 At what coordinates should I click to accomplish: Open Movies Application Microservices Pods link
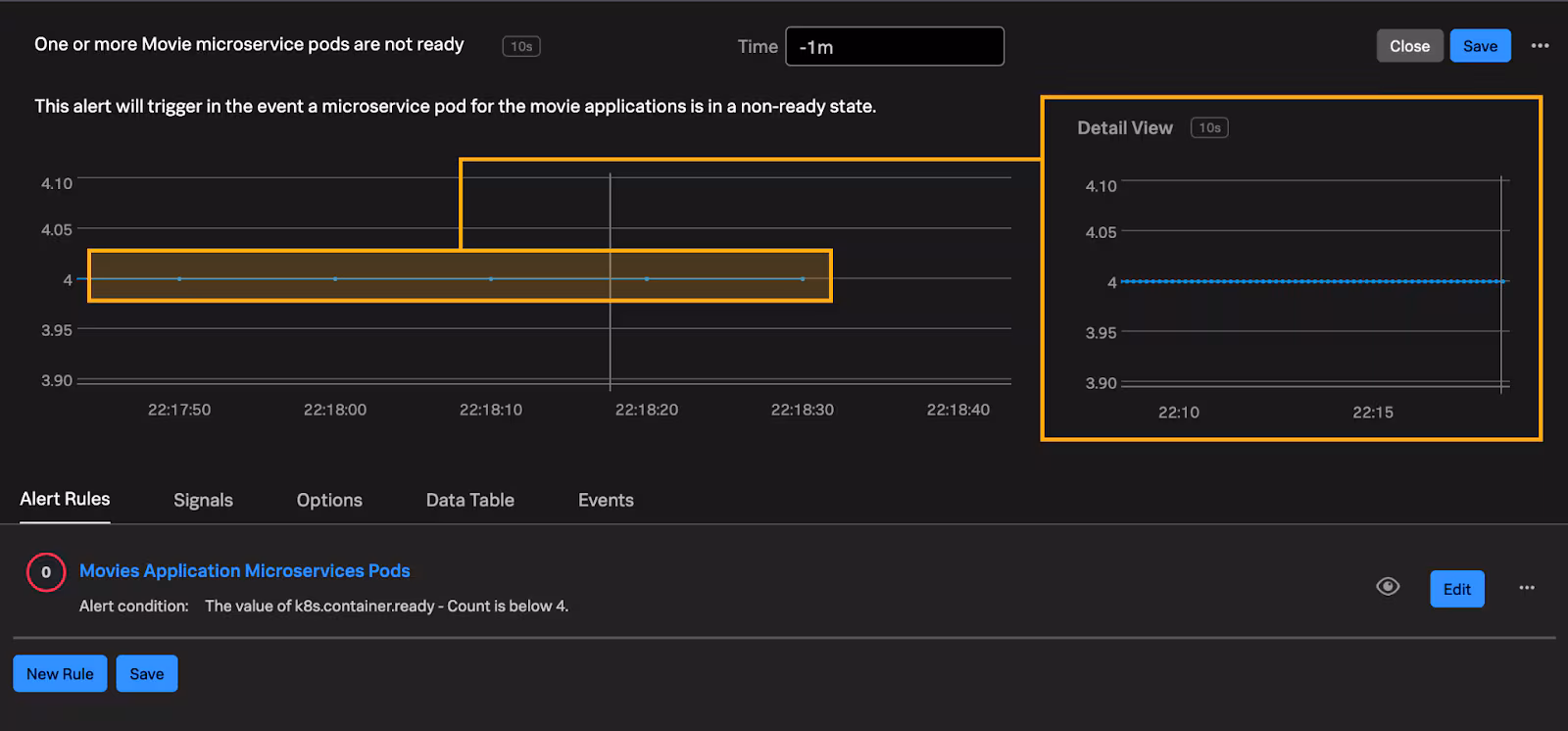[244, 570]
